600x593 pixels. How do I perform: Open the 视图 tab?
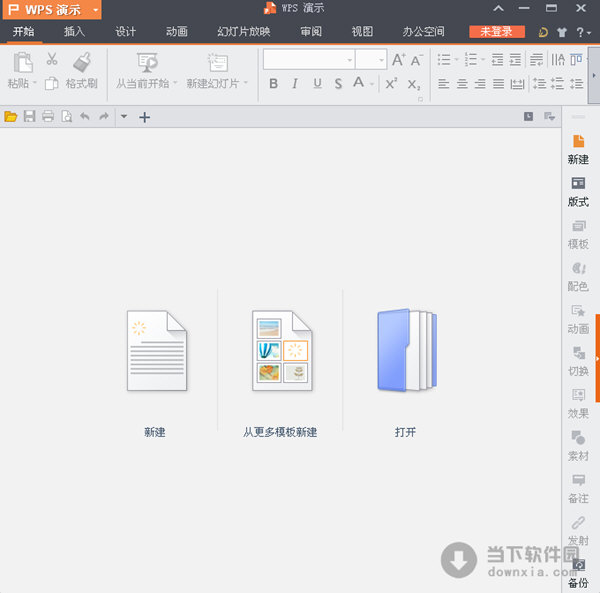click(362, 31)
